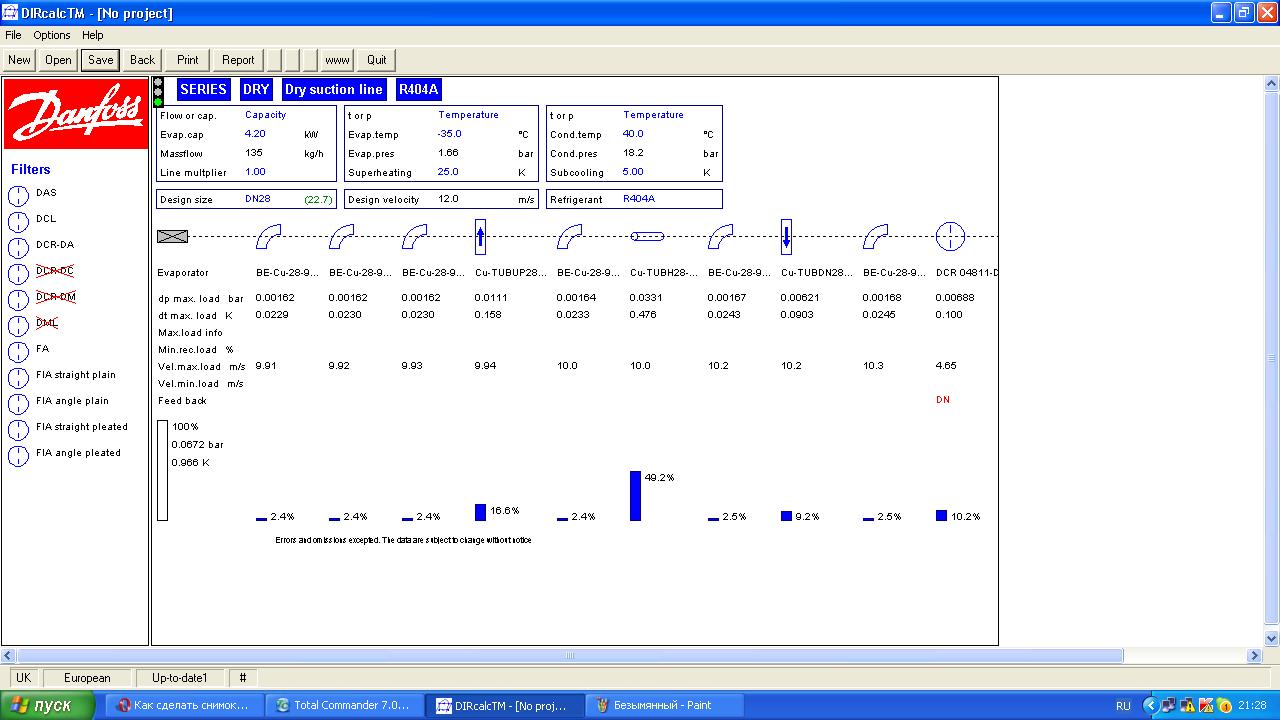Print the calculation with the Print button
This screenshot has width=1280, height=720.
coord(188,60)
